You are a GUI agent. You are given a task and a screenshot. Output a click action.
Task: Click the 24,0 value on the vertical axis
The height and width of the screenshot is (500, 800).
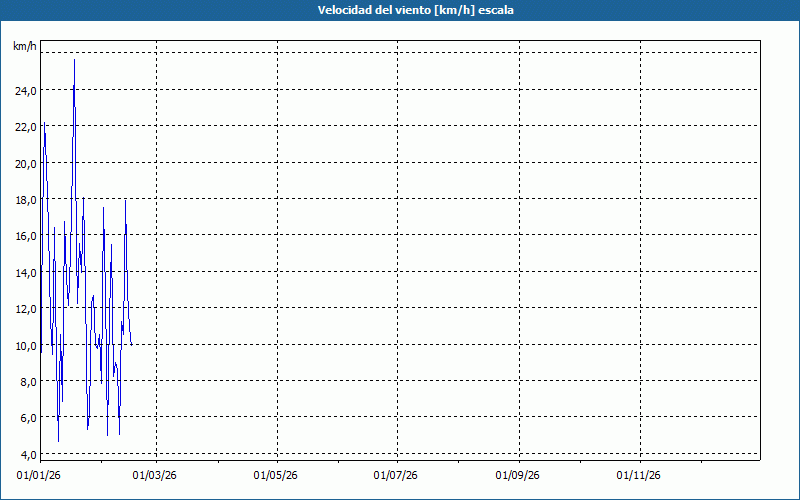coord(26,91)
